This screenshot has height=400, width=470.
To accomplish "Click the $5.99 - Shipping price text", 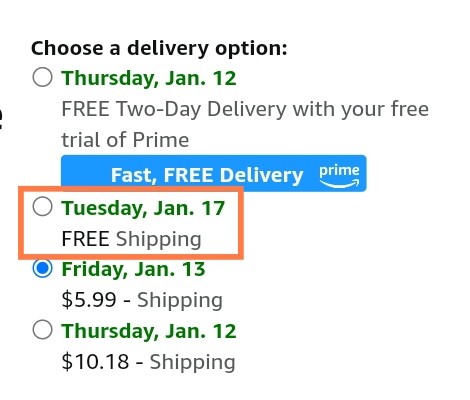I will (142, 300).
